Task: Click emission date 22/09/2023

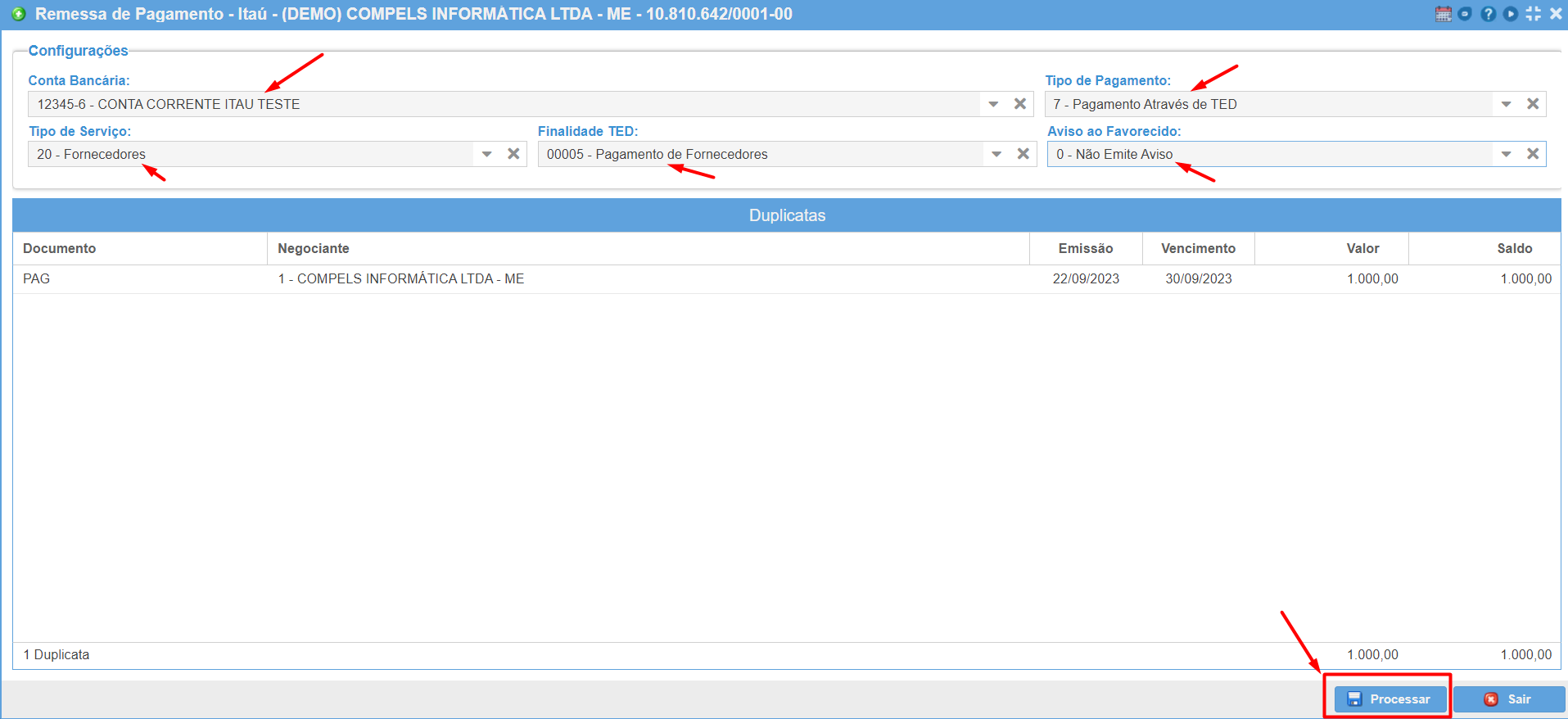Action: [x=1086, y=278]
